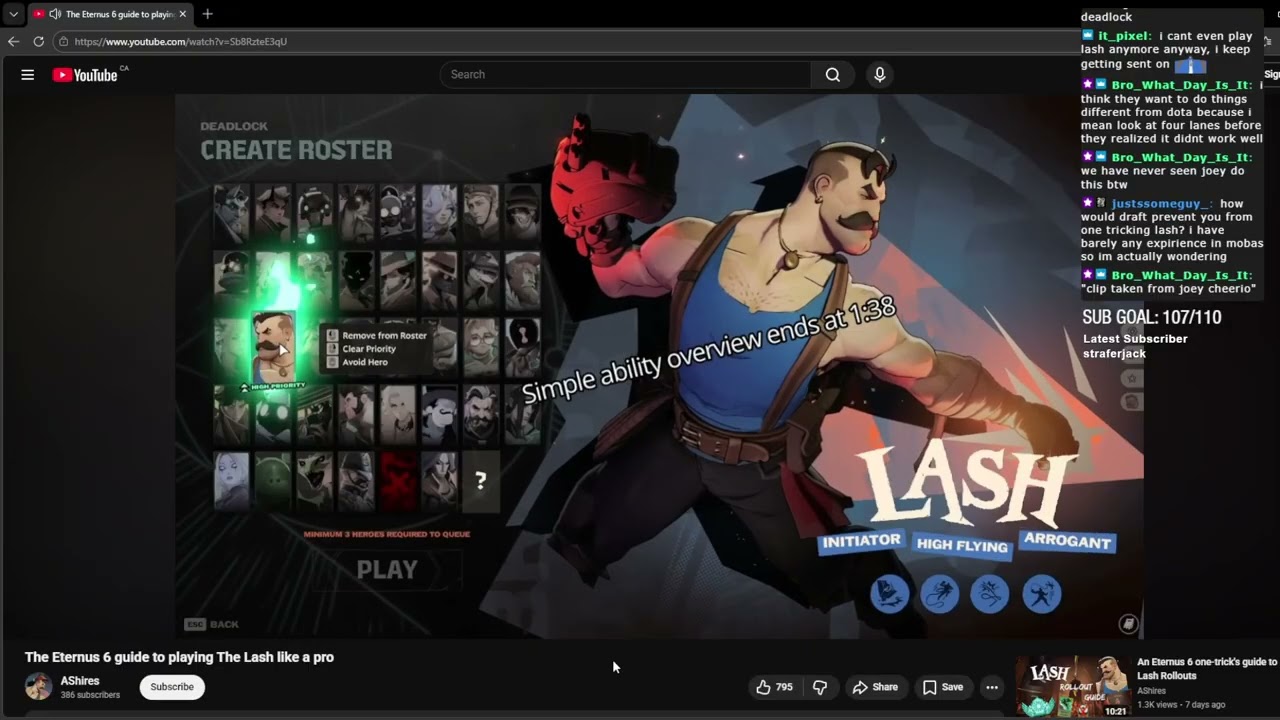Close the Eternus 6 guide tab
This screenshot has width=1280, height=720.
coord(184,14)
